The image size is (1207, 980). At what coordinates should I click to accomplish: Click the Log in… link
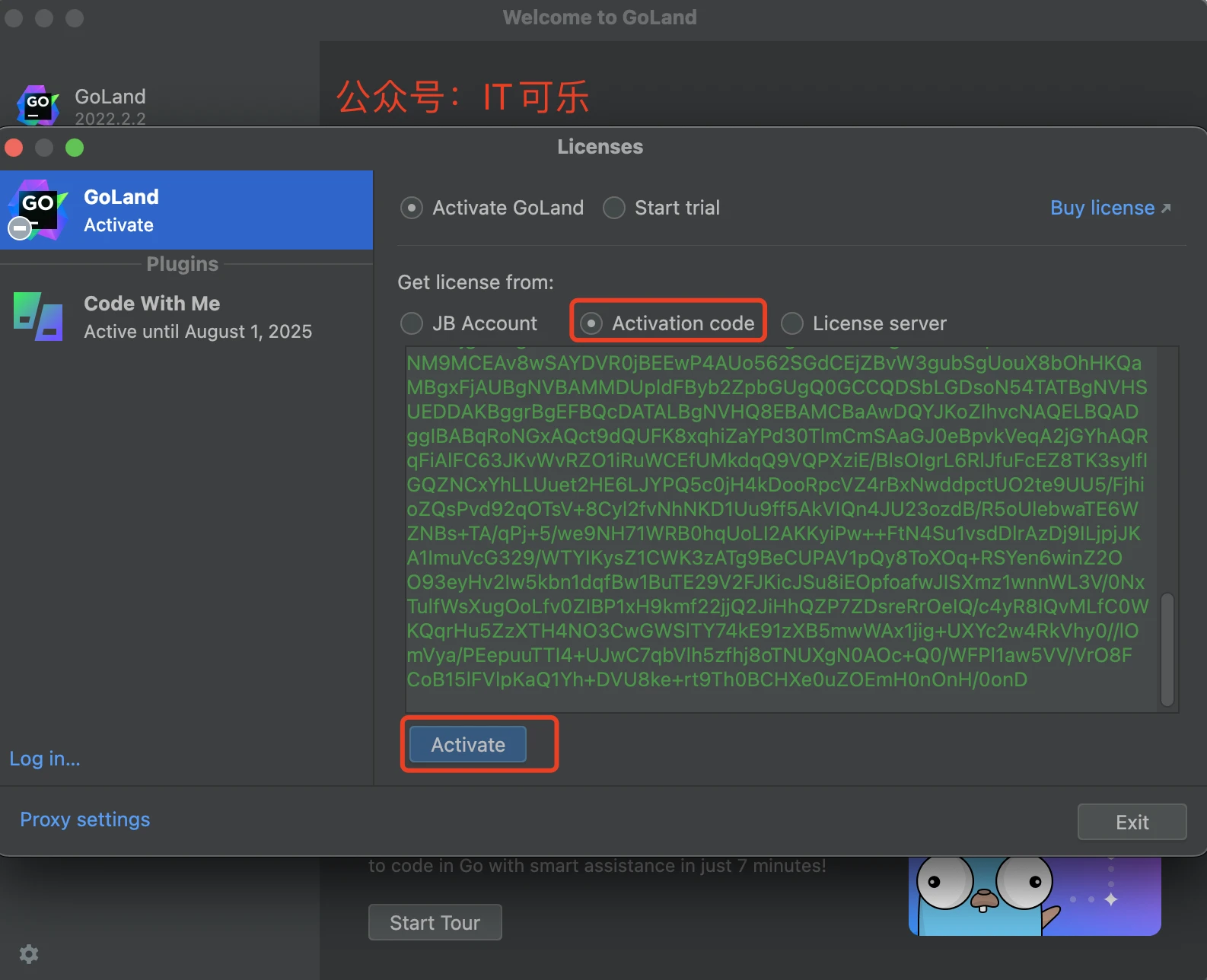pyautogui.click(x=45, y=759)
